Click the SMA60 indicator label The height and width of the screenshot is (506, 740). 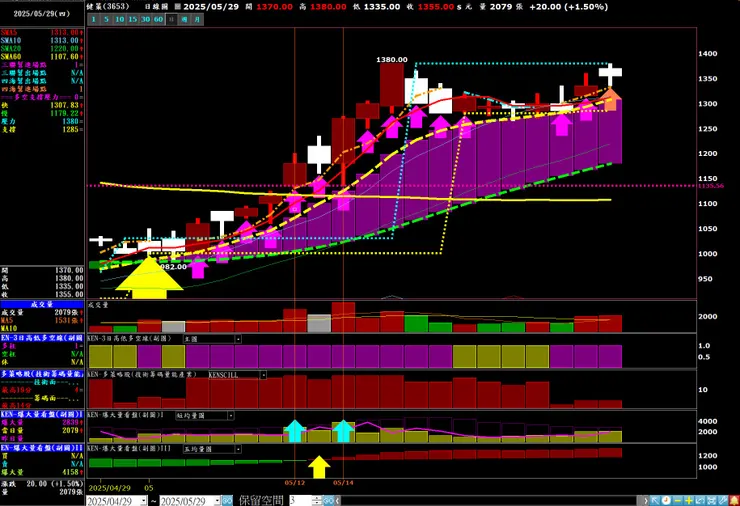pyautogui.click(x=11, y=56)
